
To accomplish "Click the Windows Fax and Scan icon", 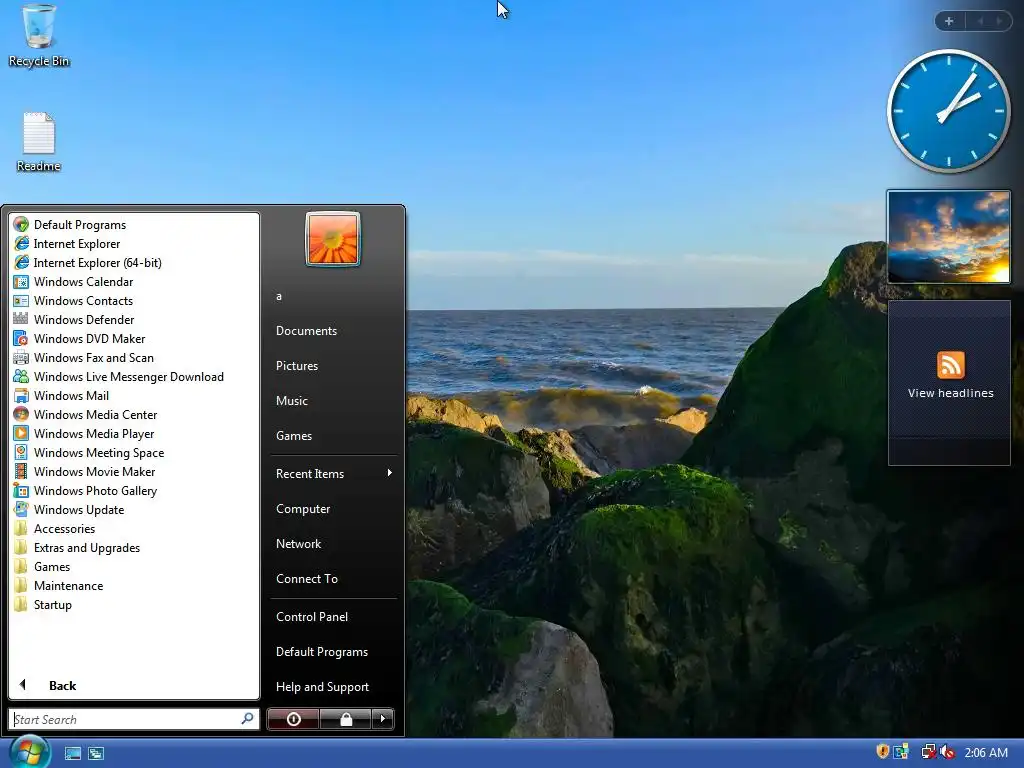I will 21,358.
